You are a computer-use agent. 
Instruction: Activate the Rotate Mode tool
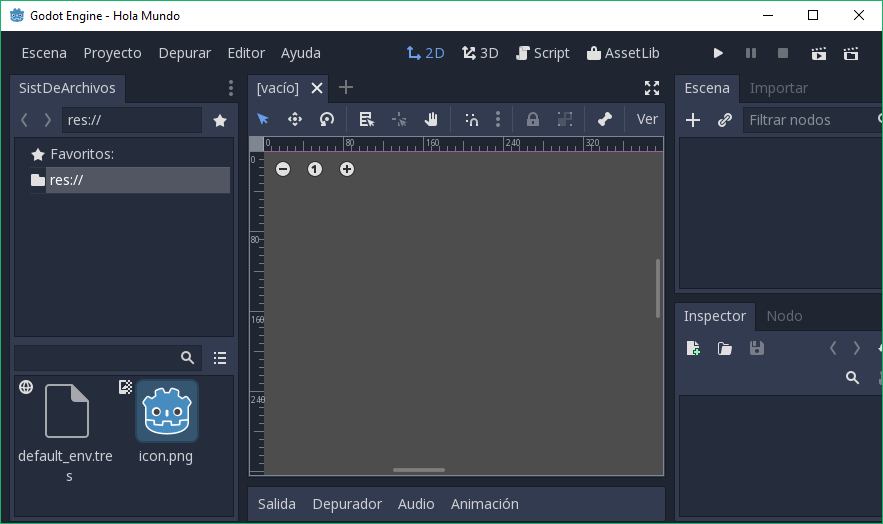327,119
